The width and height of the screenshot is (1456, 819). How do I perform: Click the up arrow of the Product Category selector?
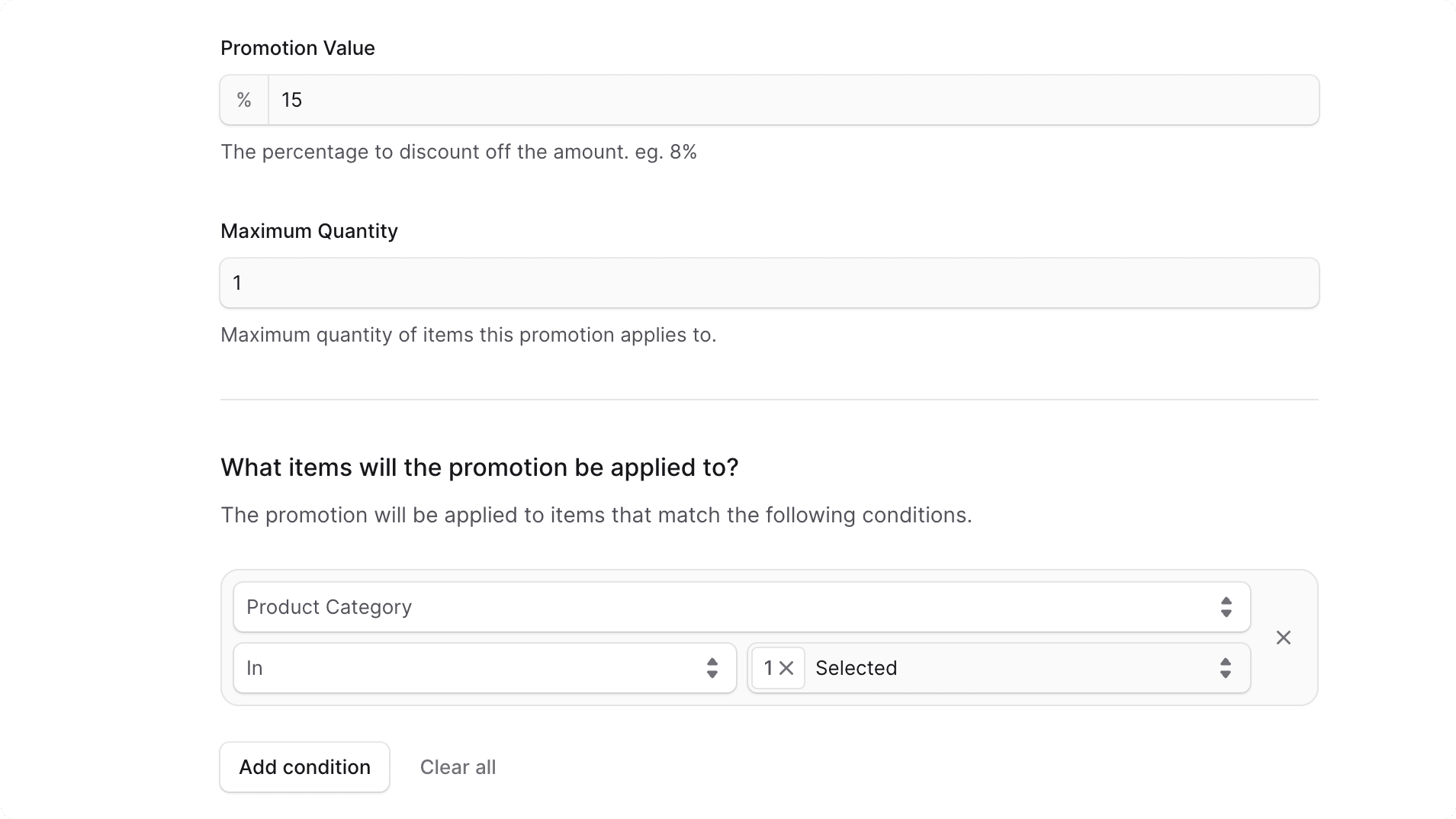(x=1226, y=602)
